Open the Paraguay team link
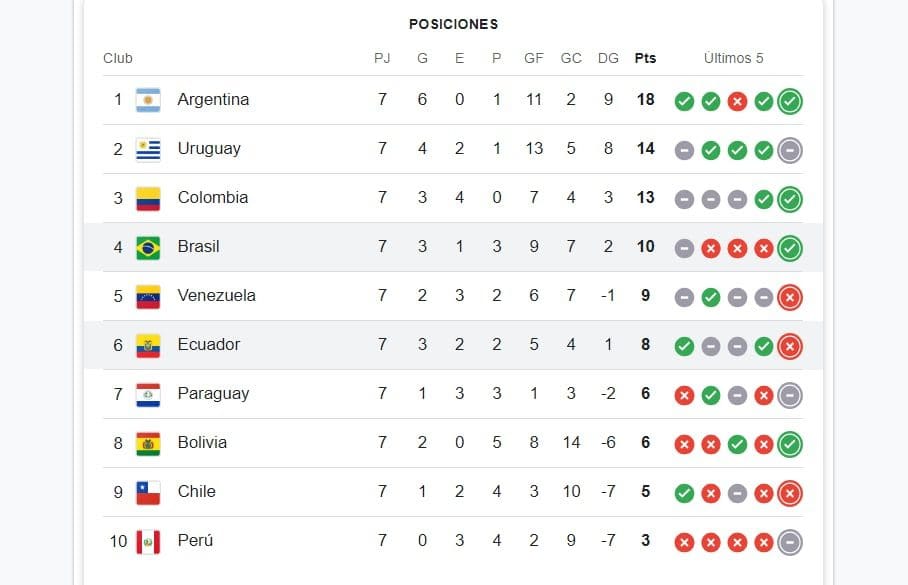Screen dimensions: 908x585 [213, 393]
